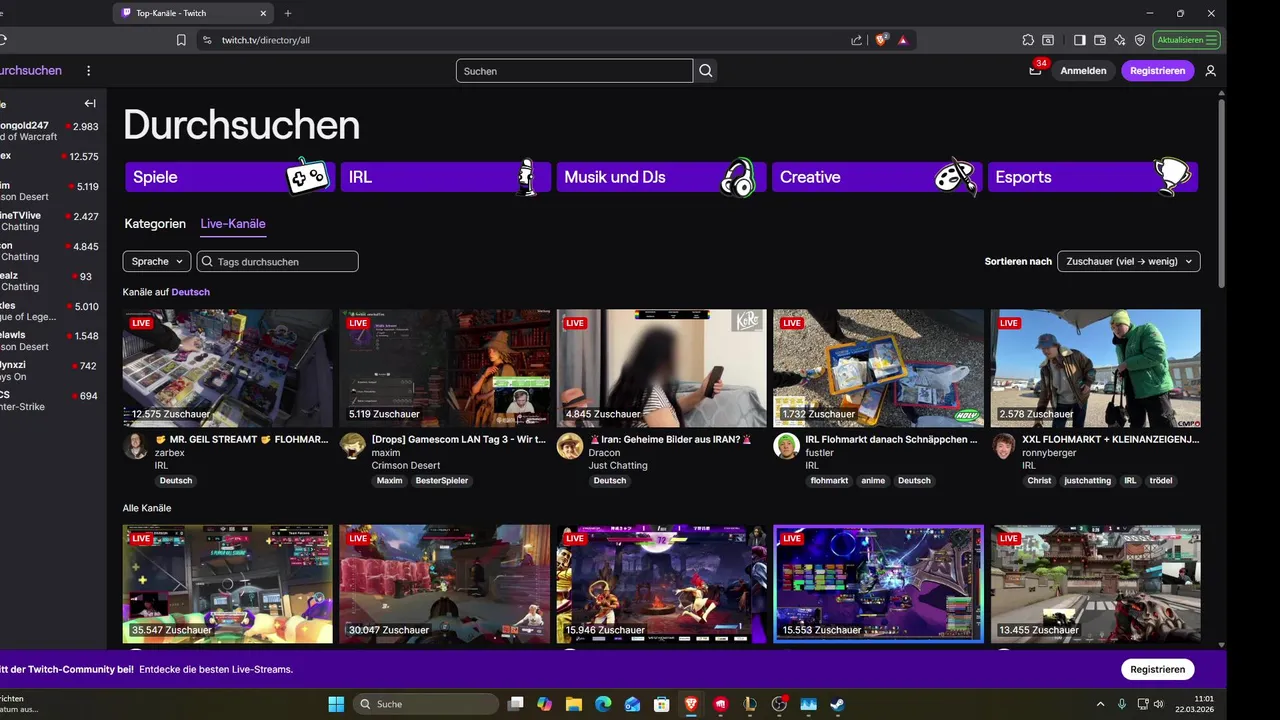Click the Anmelden button

coord(1083,71)
